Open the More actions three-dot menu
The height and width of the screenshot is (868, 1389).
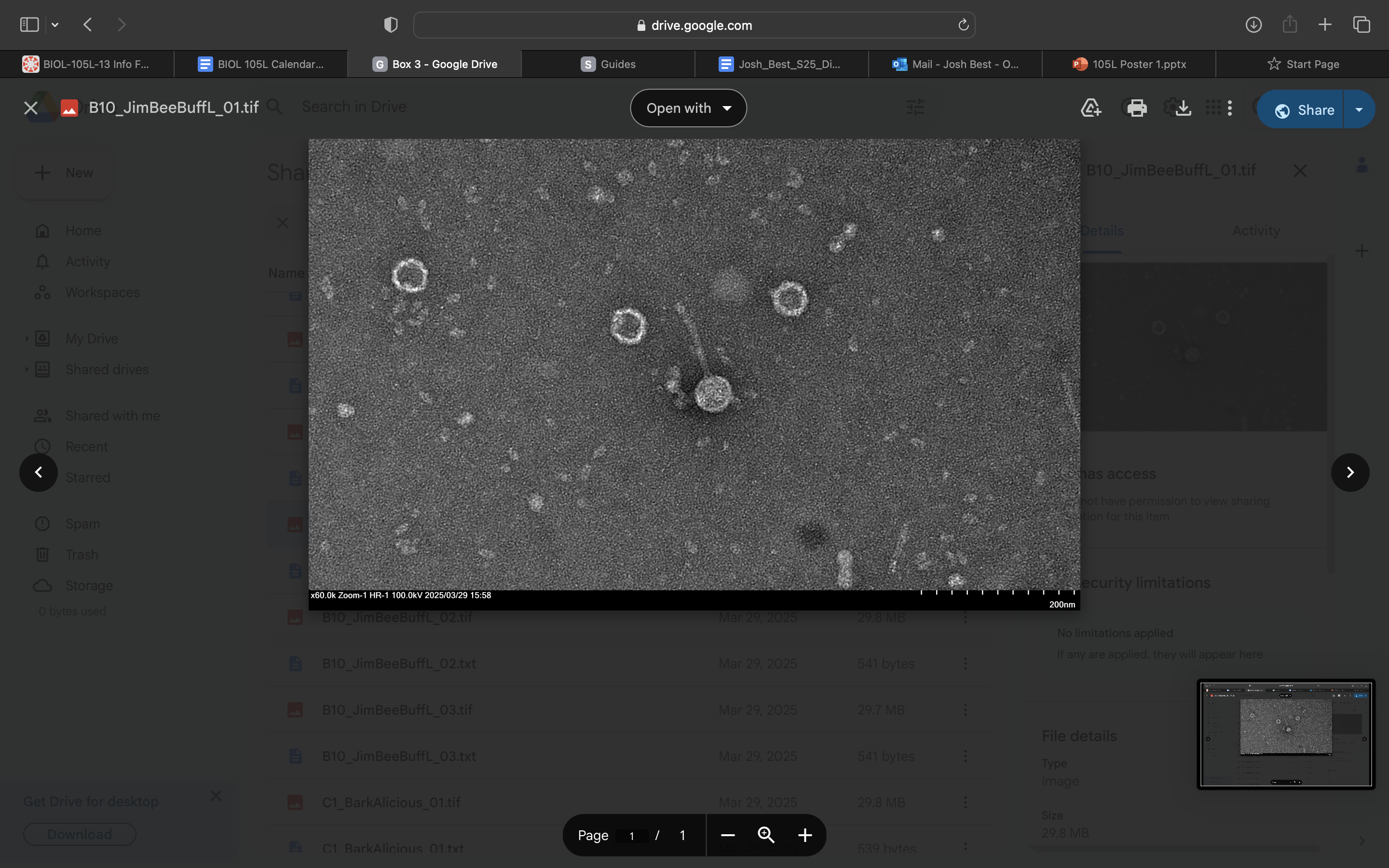click(1229, 108)
